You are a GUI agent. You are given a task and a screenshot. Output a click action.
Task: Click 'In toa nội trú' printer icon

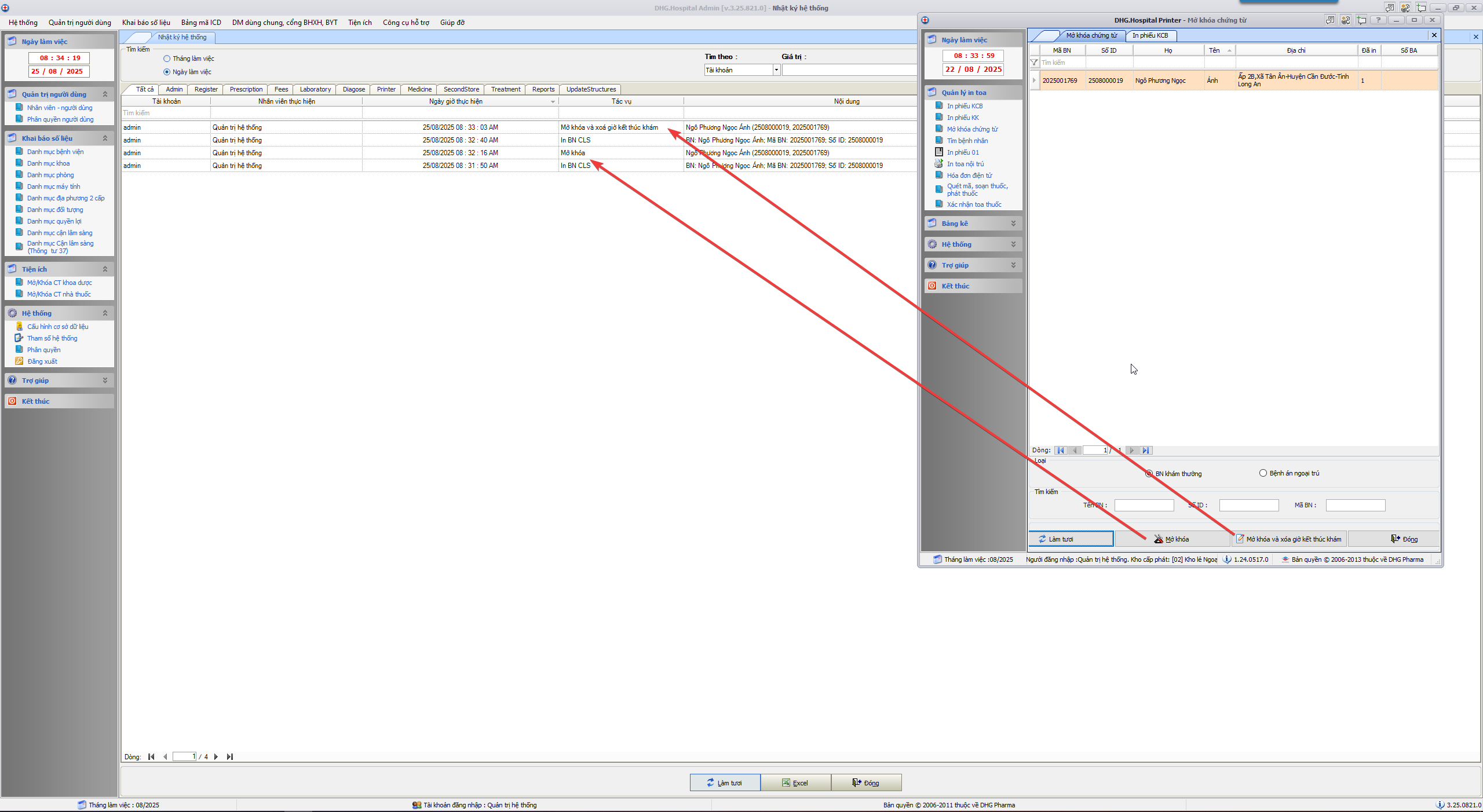click(x=939, y=164)
